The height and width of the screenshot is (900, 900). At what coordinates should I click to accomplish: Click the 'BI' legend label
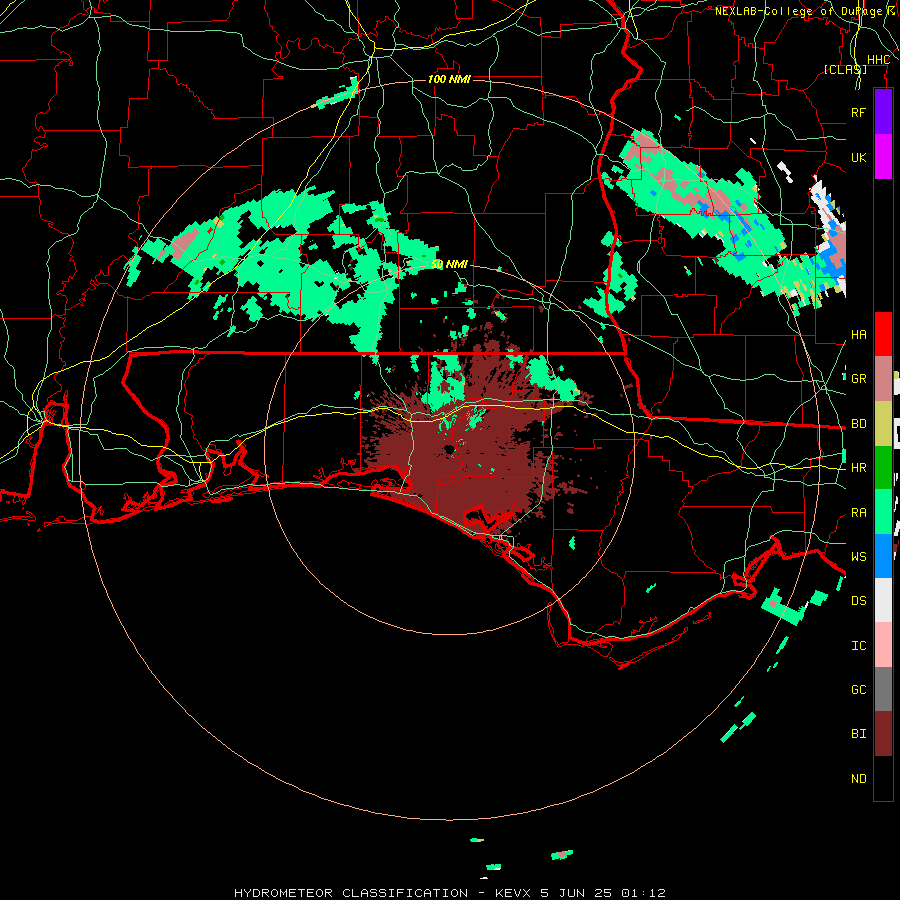pos(858,734)
